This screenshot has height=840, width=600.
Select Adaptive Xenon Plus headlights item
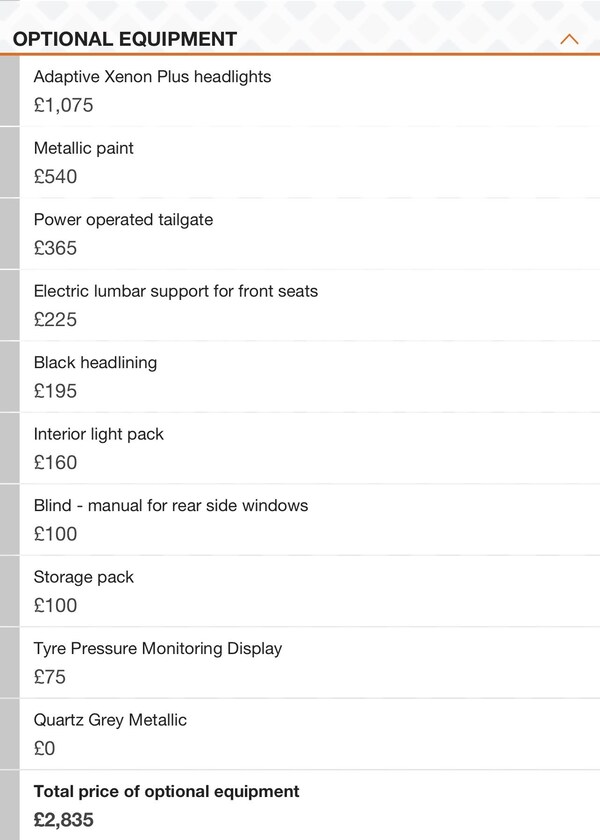tap(152, 77)
